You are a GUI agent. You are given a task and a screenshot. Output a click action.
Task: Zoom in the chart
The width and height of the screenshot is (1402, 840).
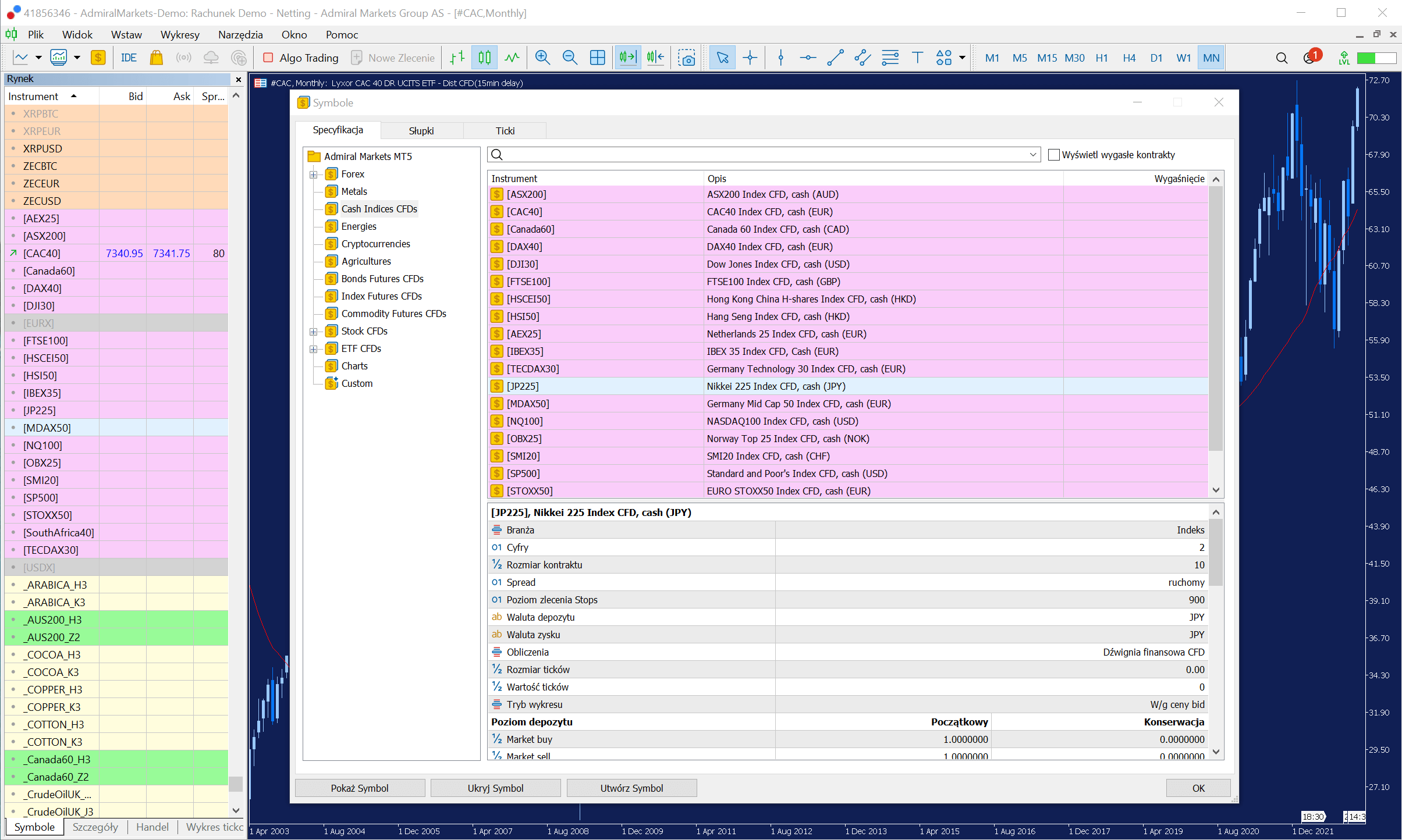[x=542, y=58]
